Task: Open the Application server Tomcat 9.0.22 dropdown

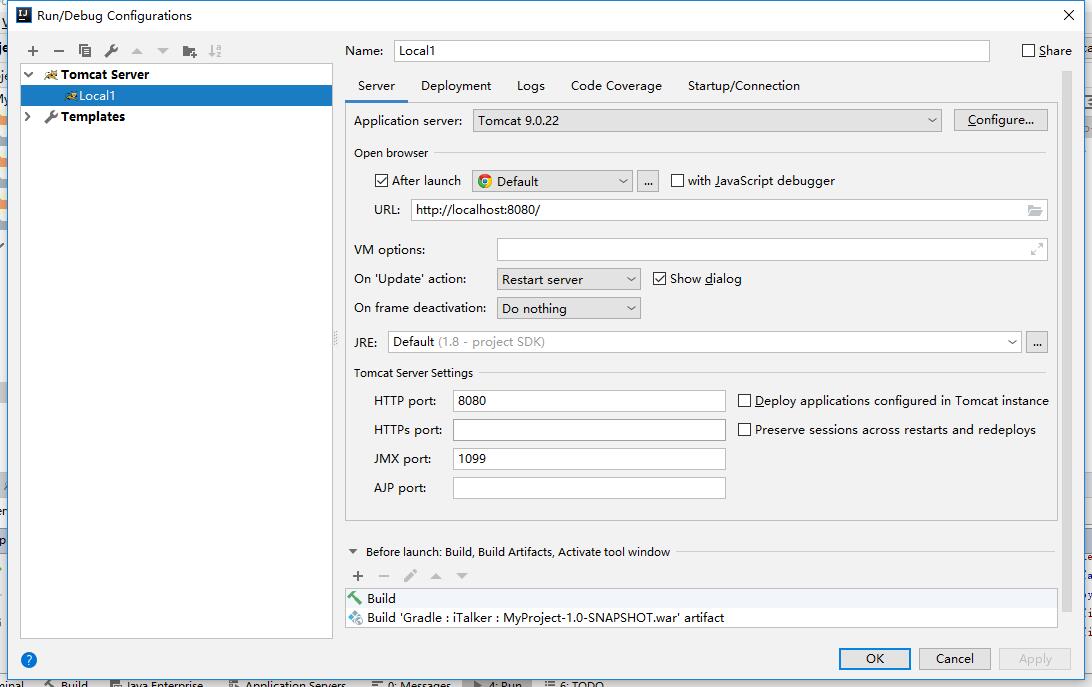Action: click(x=706, y=120)
